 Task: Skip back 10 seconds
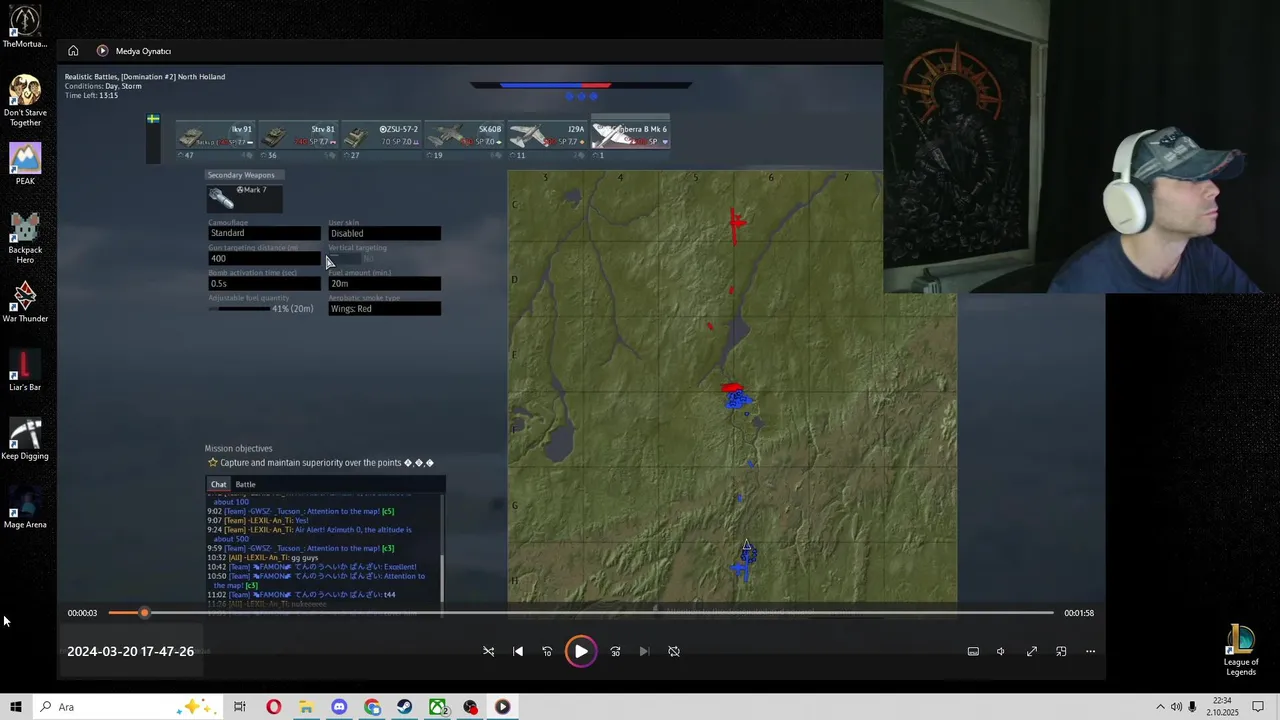547,651
